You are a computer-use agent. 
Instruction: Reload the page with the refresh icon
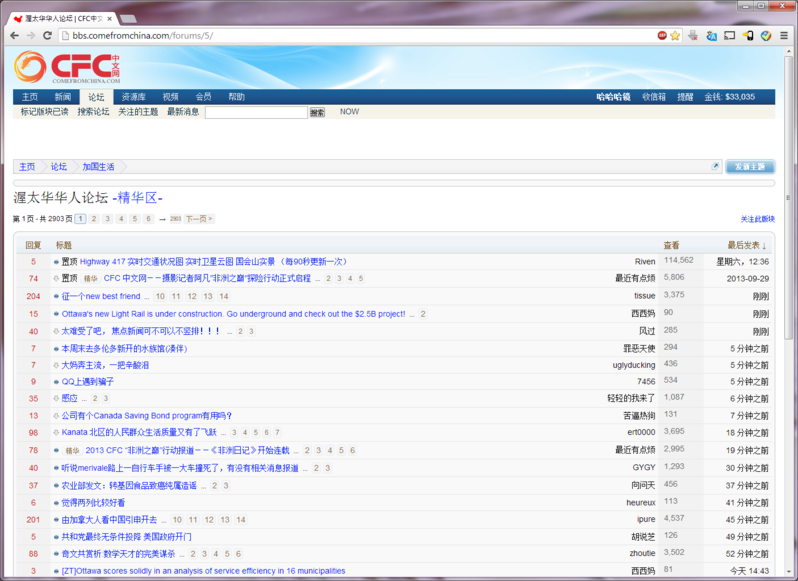[x=47, y=35]
